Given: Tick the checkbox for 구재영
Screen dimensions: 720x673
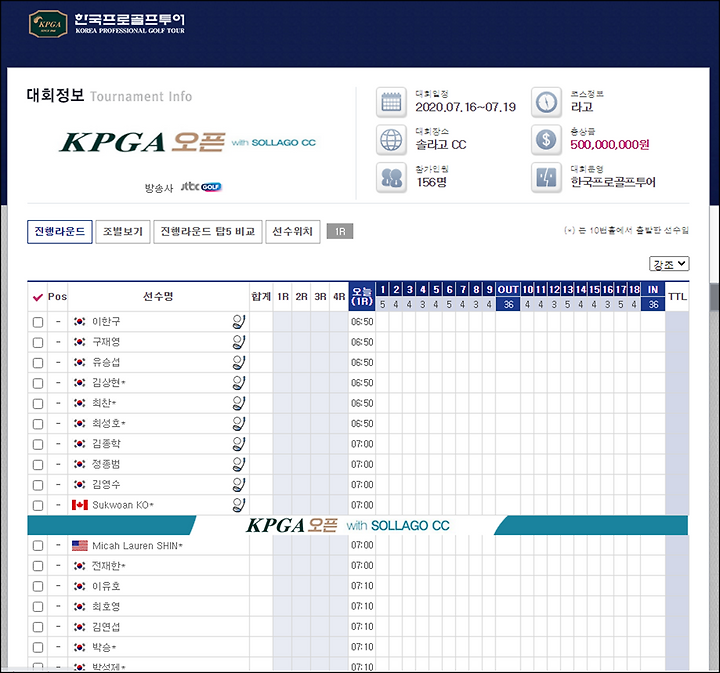Looking at the screenshot, I should tap(38, 342).
